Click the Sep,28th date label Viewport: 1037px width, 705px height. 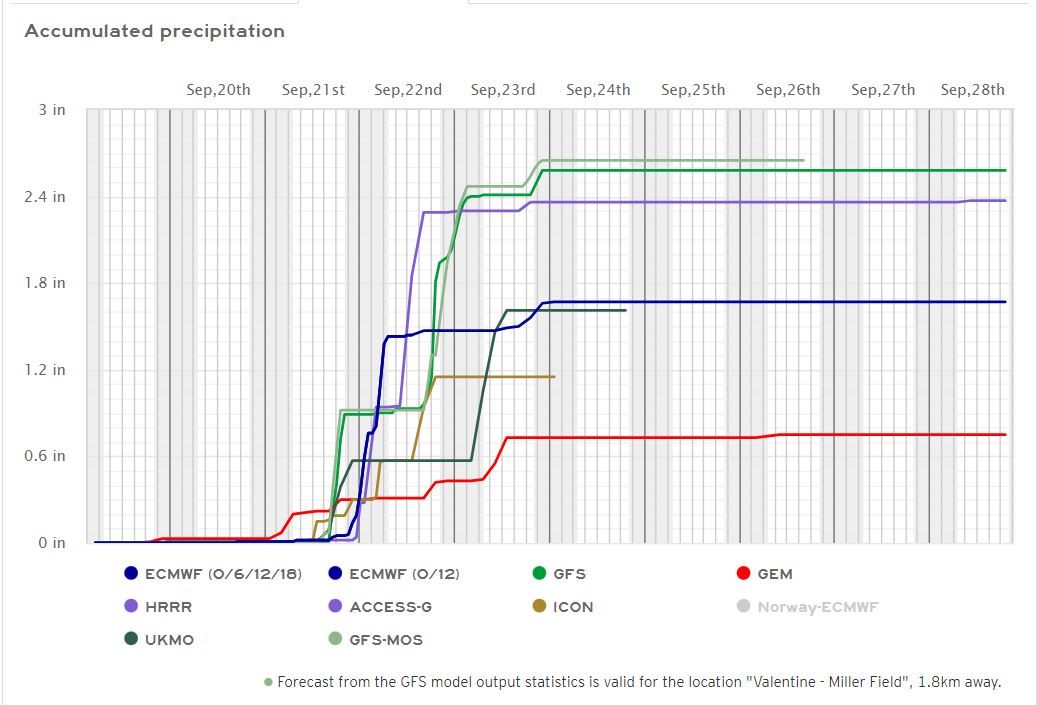tap(972, 90)
